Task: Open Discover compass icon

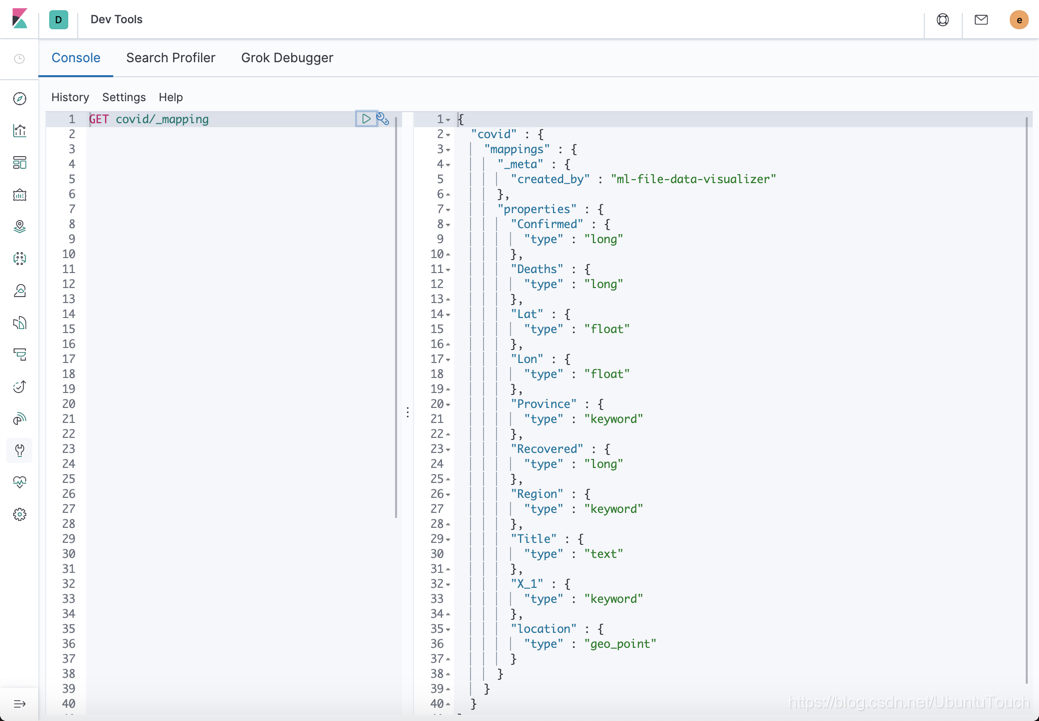Action: (19, 99)
